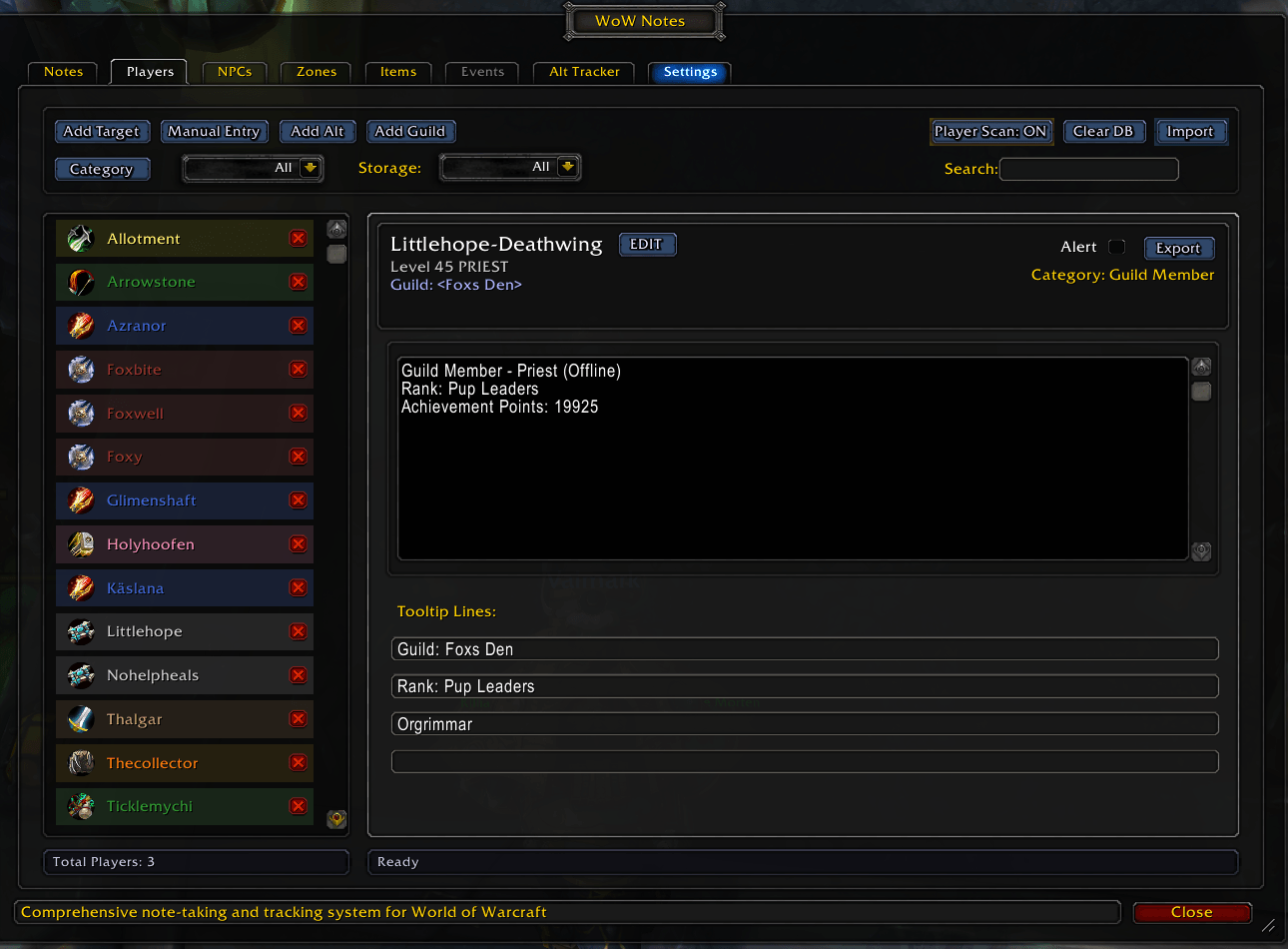Click the class icon next to Thalgar

coord(81,719)
